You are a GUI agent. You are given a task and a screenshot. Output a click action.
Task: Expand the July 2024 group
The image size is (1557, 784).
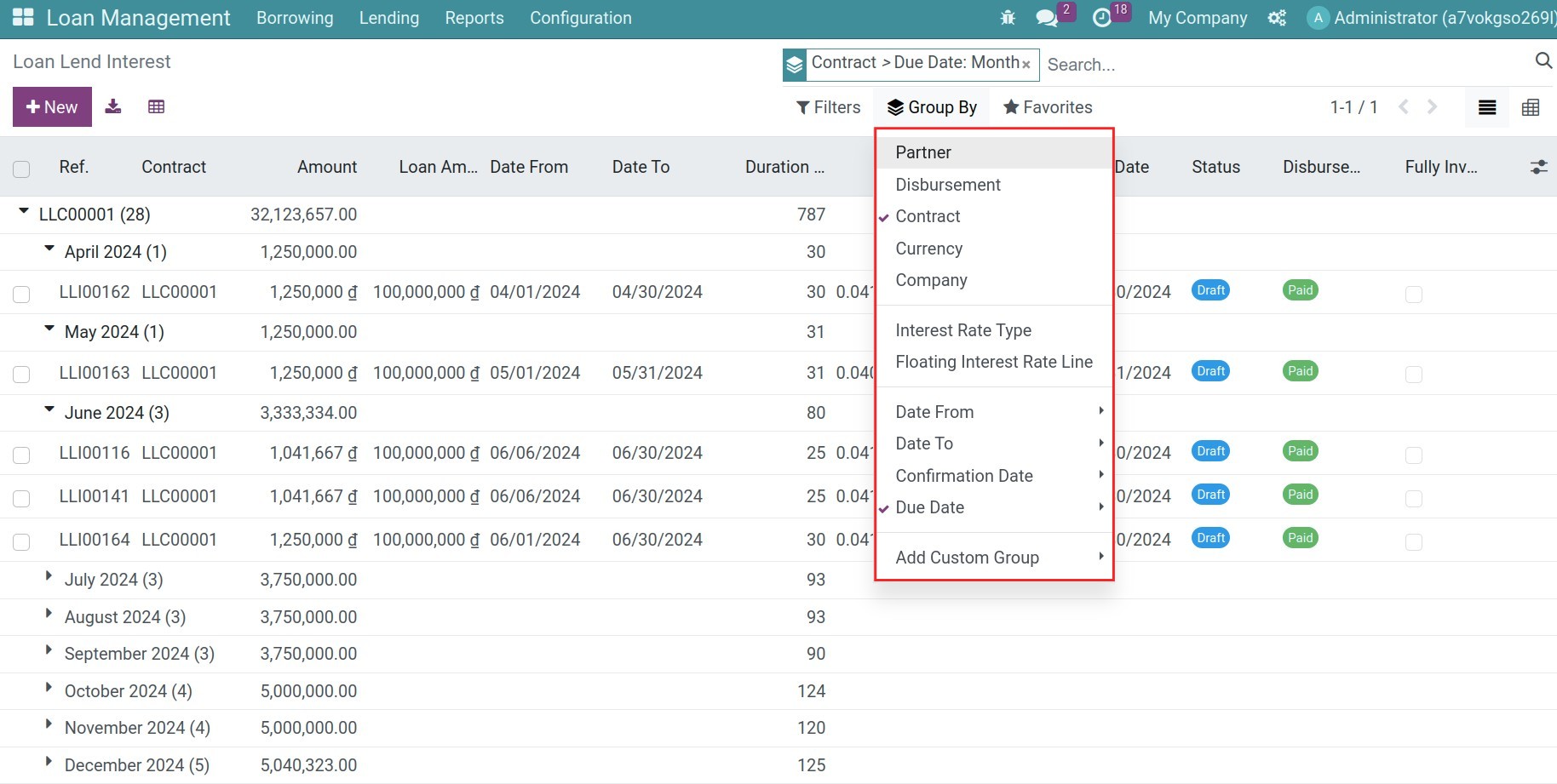click(49, 577)
